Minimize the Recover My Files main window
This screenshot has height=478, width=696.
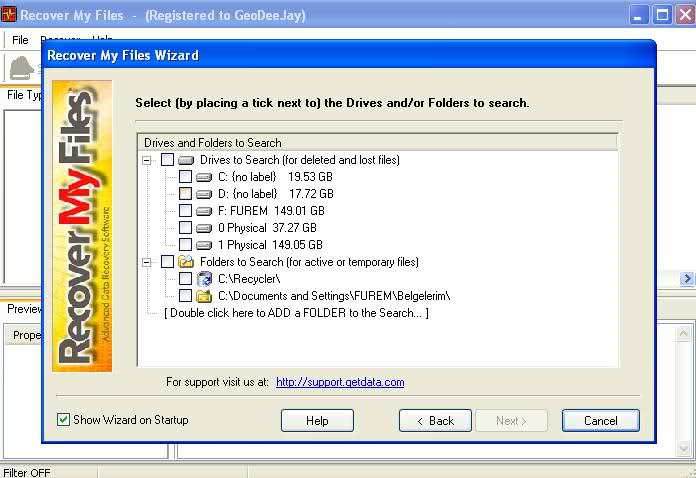pyautogui.click(x=638, y=16)
